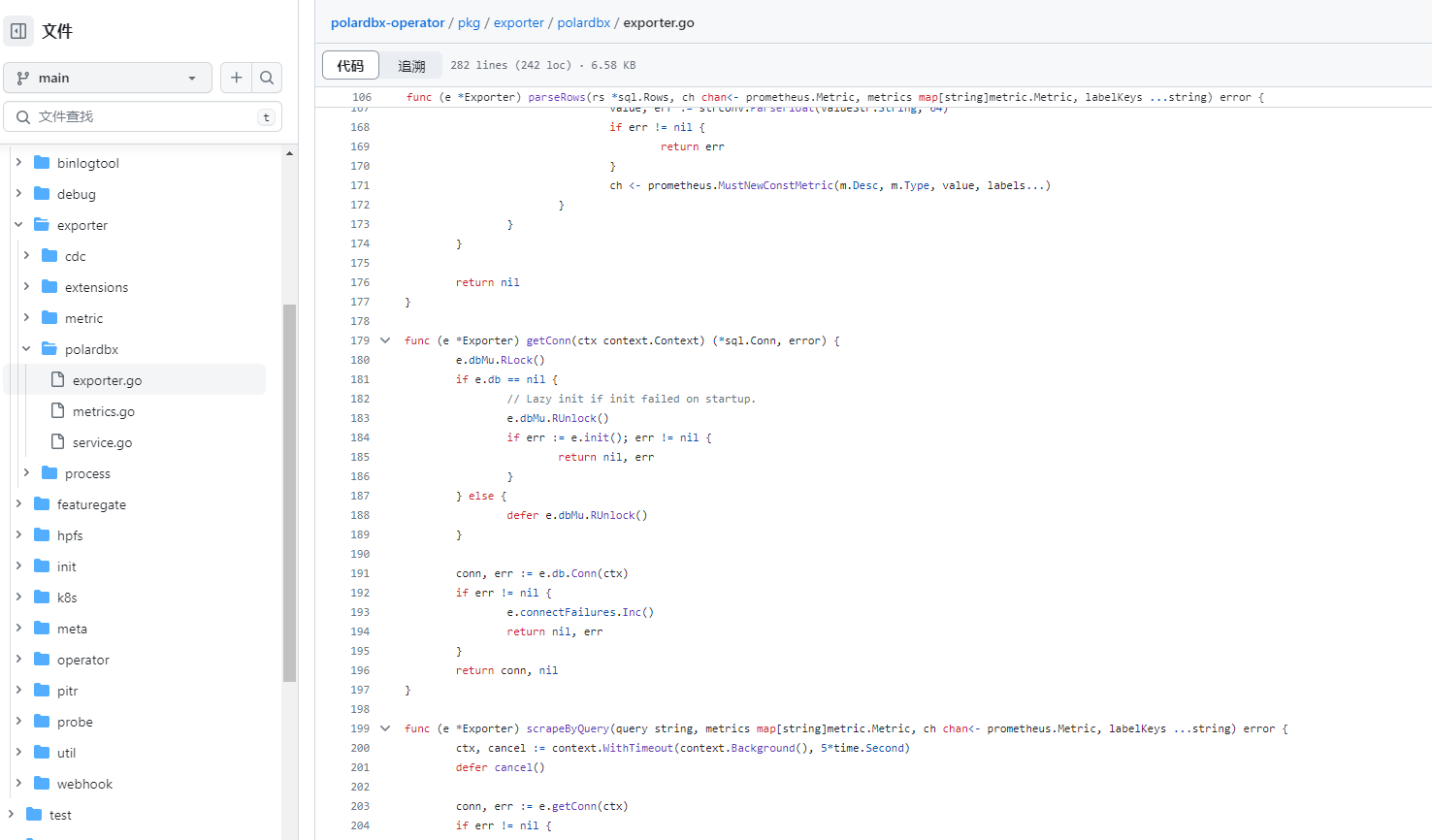The width and height of the screenshot is (1432, 840).
Task: Click the test folder icon
Action: (34, 815)
